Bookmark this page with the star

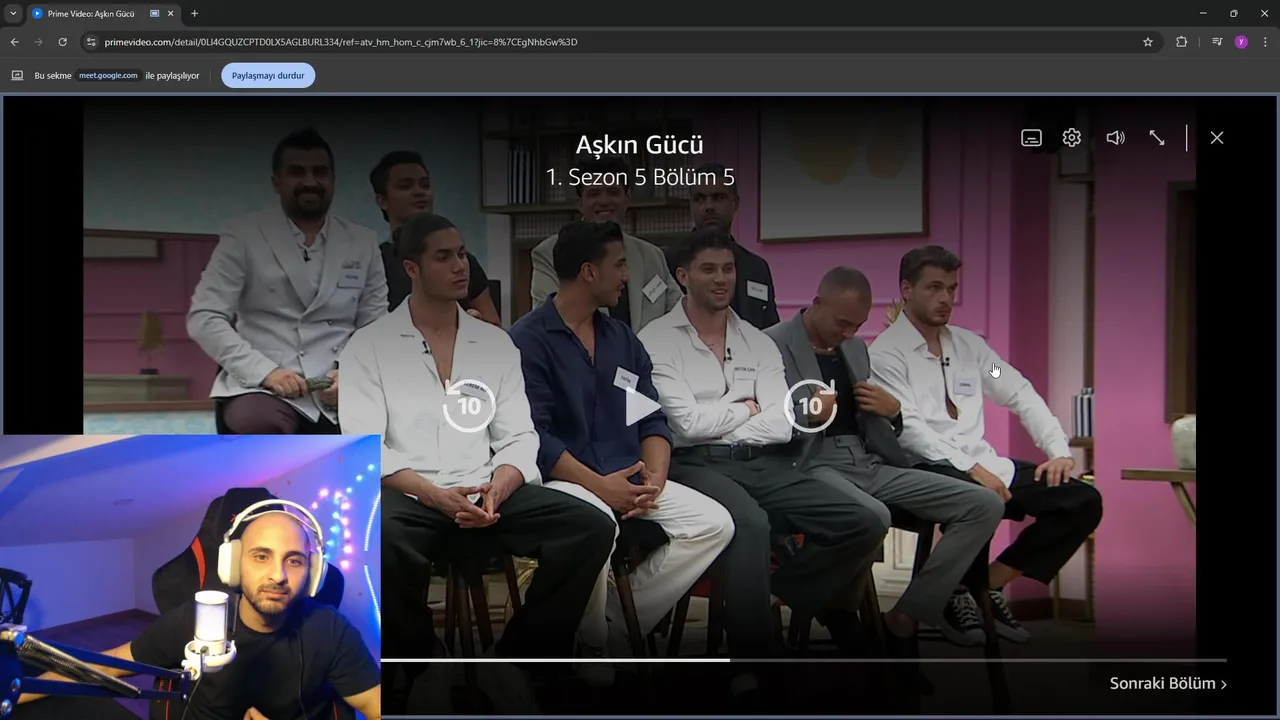(1148, 42)
